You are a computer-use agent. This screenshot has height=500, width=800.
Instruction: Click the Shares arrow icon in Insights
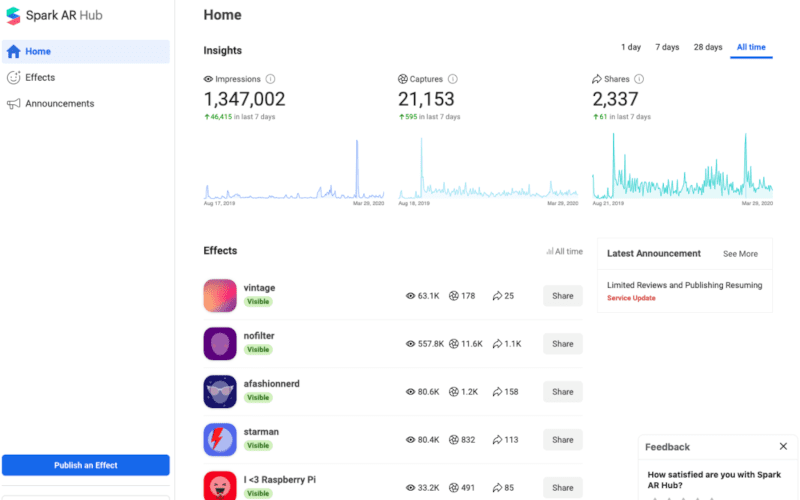[x=597, y=79]
